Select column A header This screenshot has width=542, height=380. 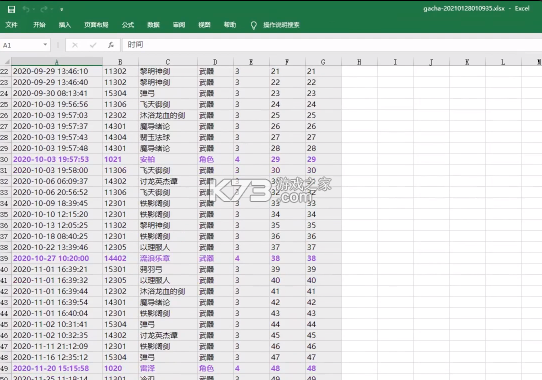point(57,62)
